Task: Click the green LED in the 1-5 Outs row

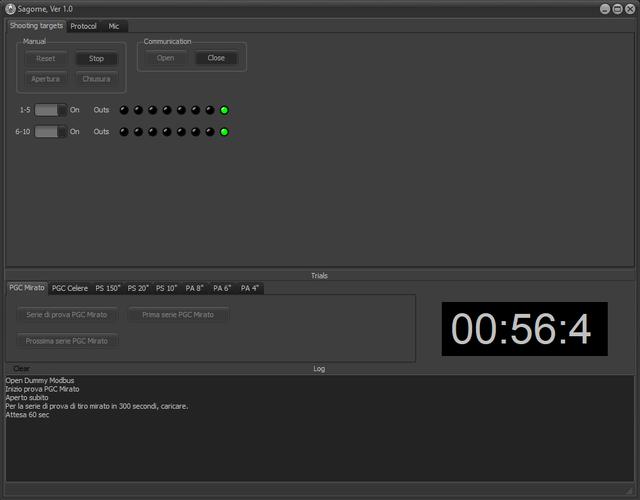Action: [x=224, y=110]
